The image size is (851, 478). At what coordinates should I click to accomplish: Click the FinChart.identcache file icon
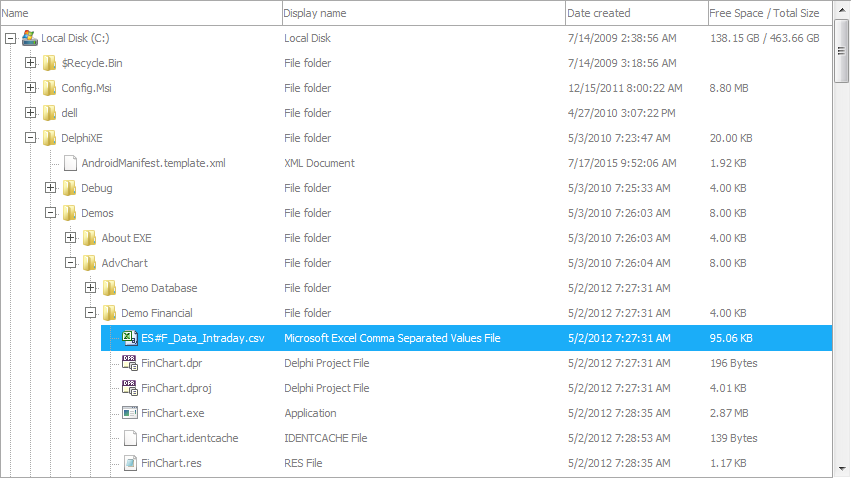[130, 438]
